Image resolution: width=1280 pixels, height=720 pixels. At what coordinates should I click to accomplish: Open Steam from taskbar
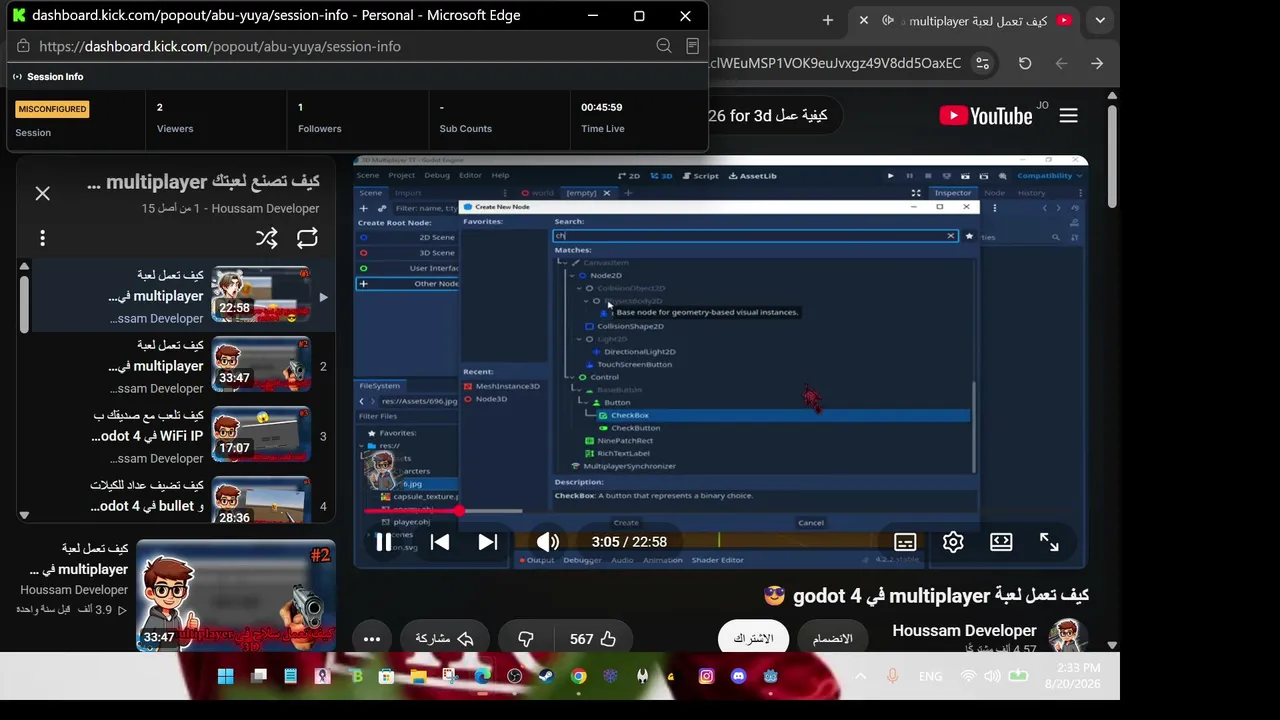[x=546, y=676]
